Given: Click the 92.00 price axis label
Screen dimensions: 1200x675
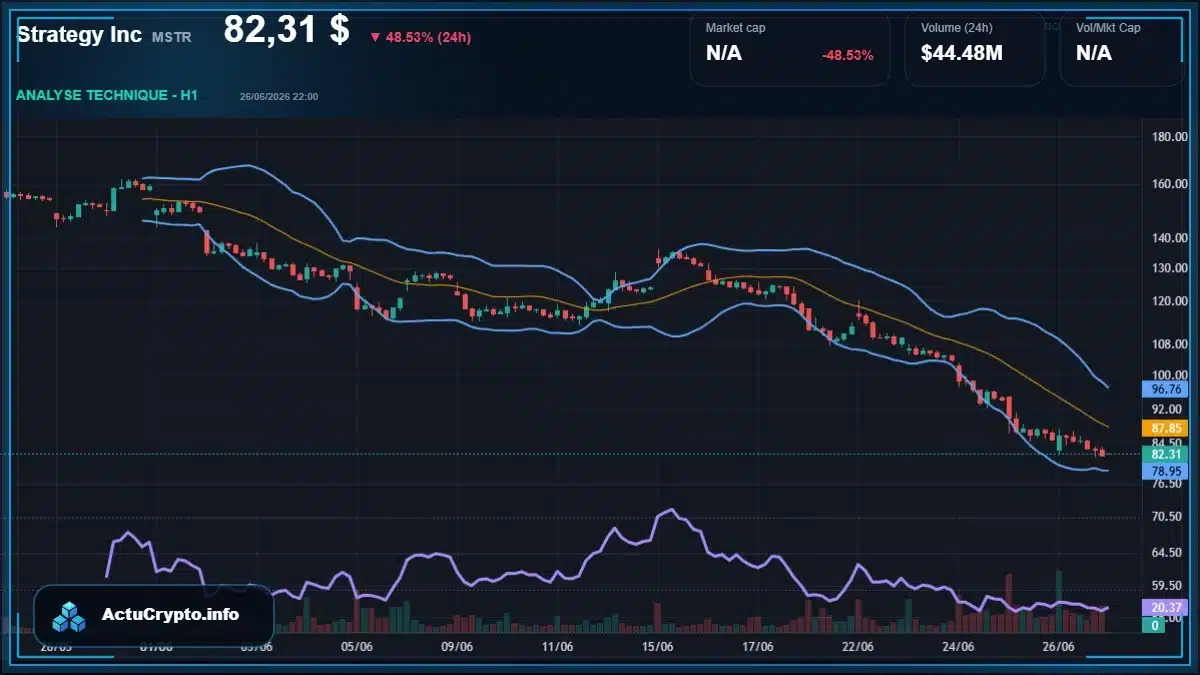Looking at the screenshot, I should (1167, 409).
